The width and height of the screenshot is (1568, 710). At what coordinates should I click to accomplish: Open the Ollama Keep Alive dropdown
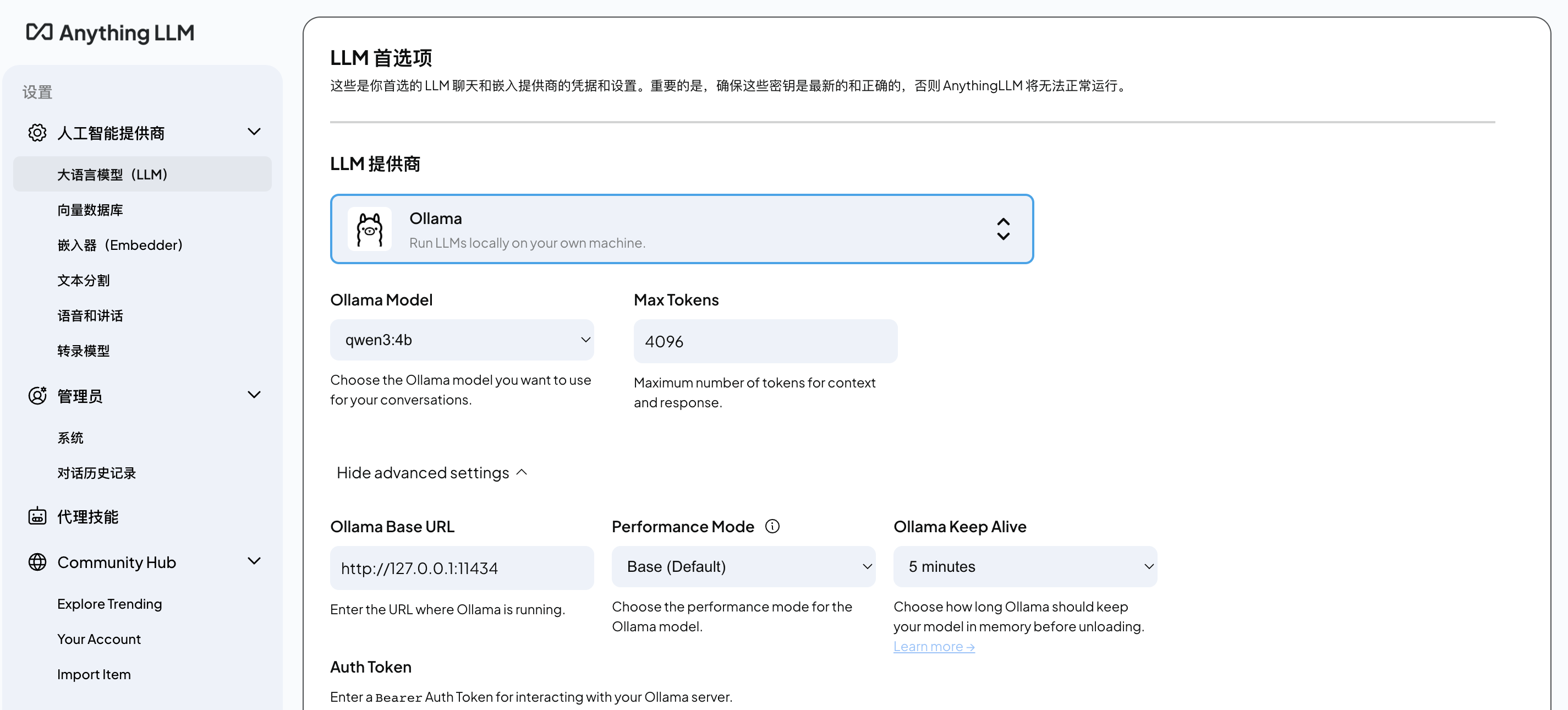pyautogui.click(x=1025, y=566)
